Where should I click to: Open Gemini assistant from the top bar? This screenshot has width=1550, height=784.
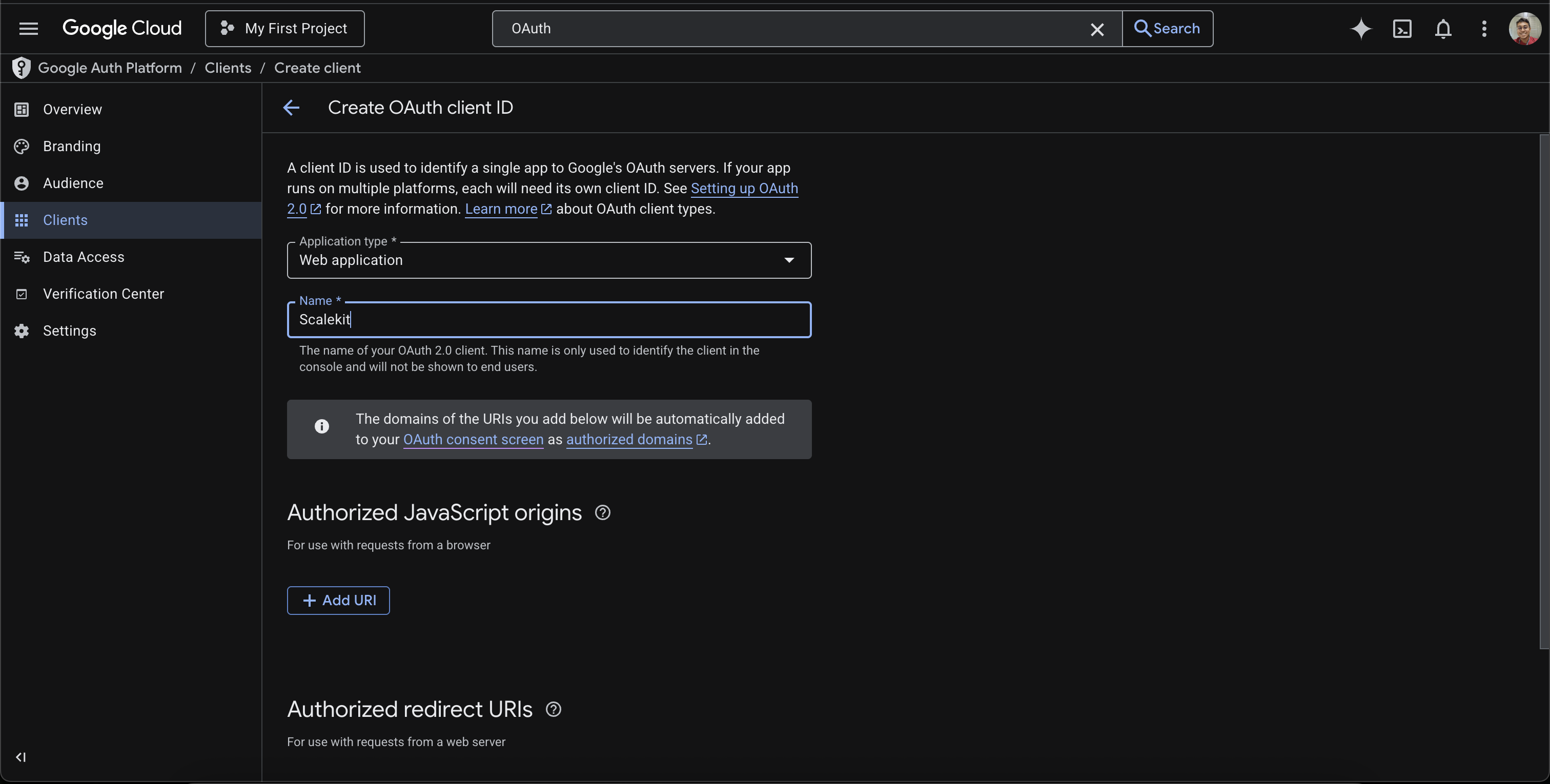point(1361,28)
